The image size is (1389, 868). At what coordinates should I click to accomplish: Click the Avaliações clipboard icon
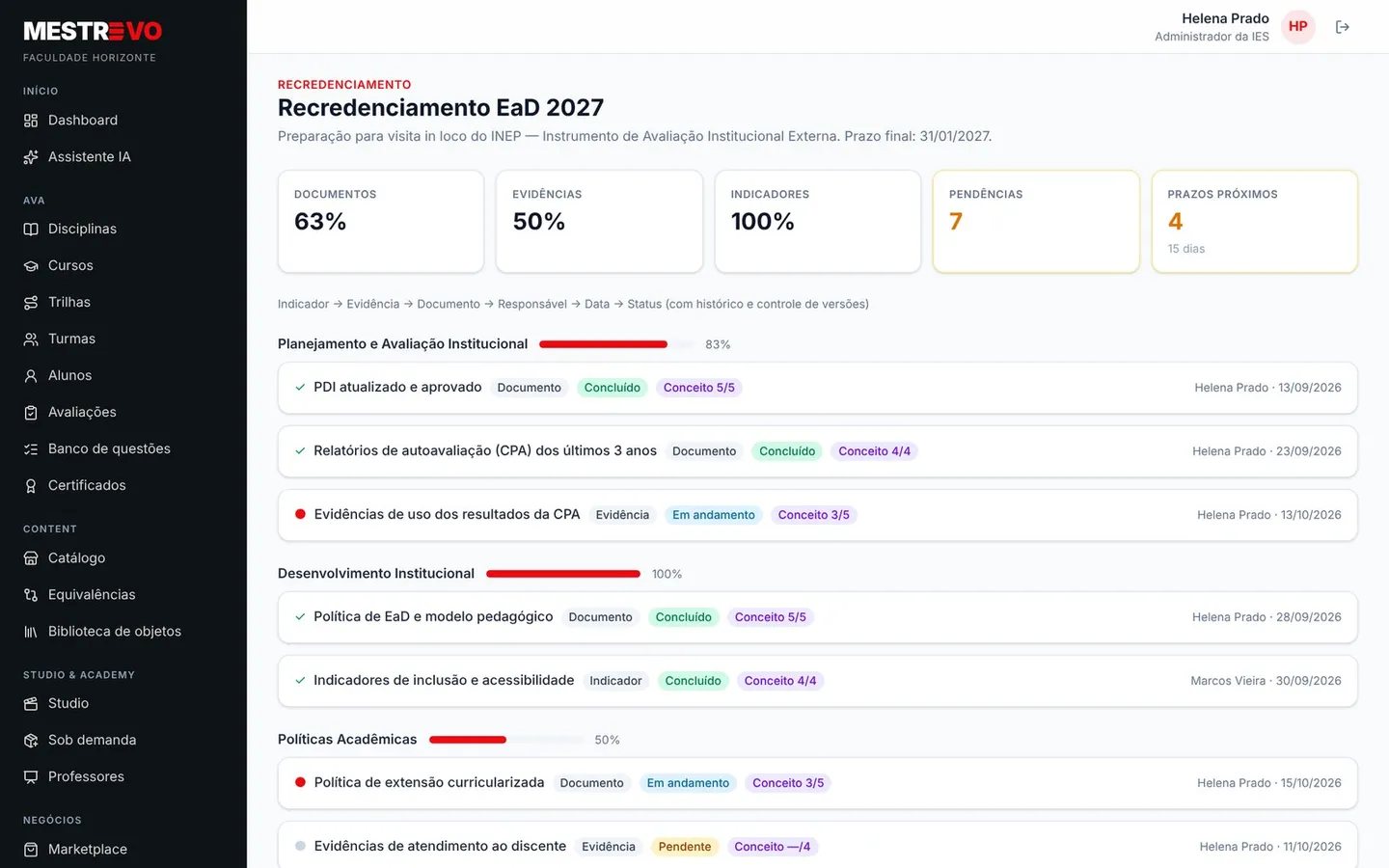pos(31,413)
